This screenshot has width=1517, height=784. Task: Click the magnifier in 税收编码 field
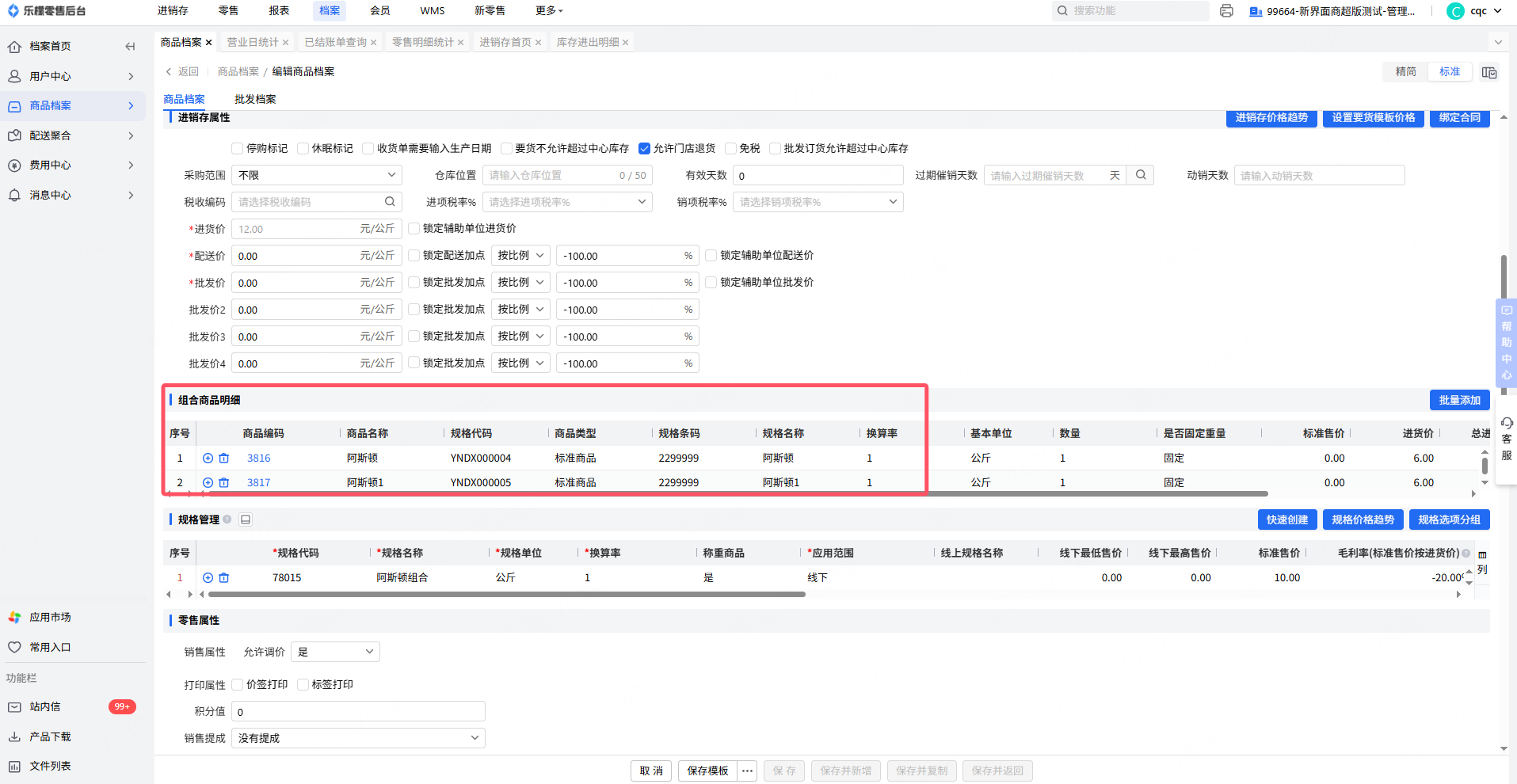click(x=390, y=202)
